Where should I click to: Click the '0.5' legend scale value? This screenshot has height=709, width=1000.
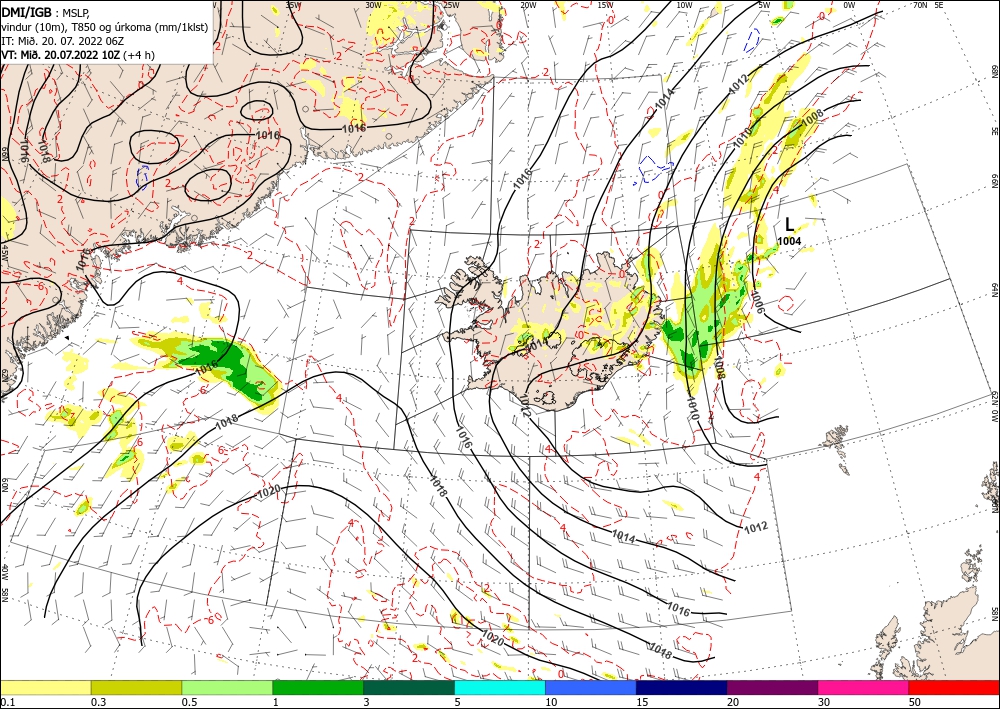pyautogui.click(x=189, y=702)
